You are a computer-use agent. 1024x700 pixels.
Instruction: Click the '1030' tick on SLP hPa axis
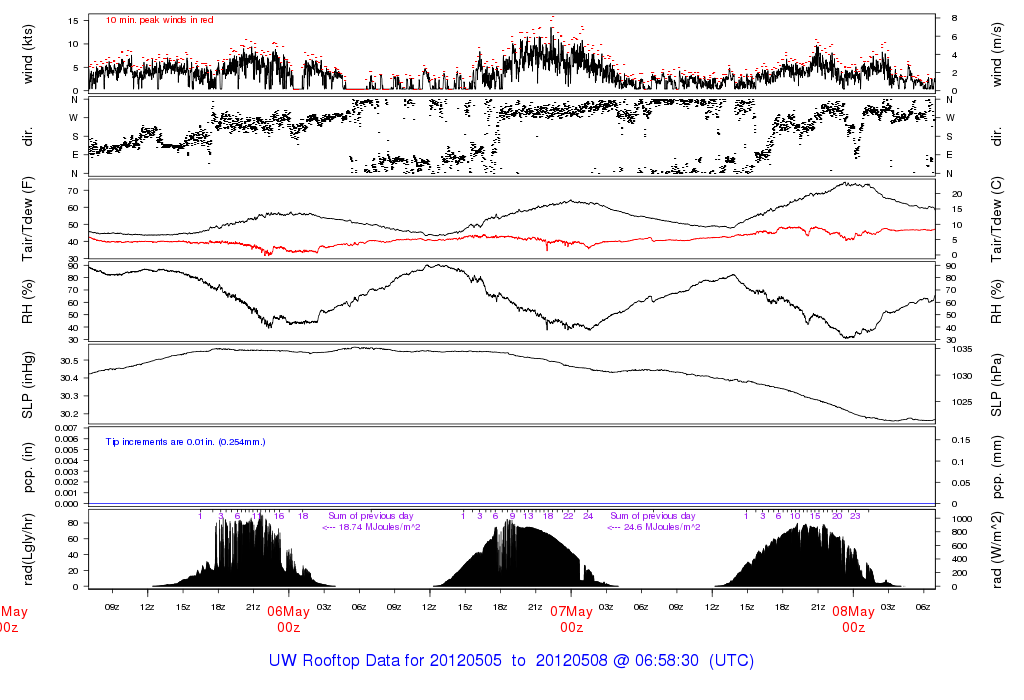tap(962, 376)
